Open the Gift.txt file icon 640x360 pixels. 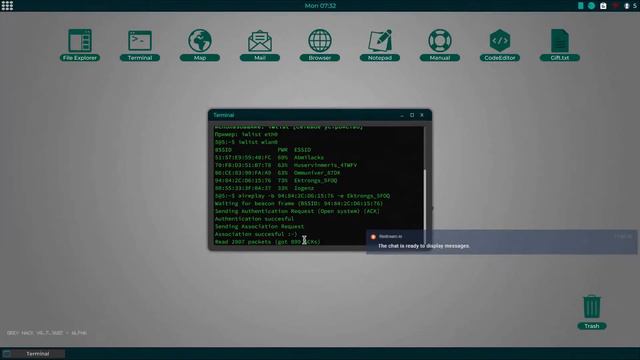pos(560,45)
